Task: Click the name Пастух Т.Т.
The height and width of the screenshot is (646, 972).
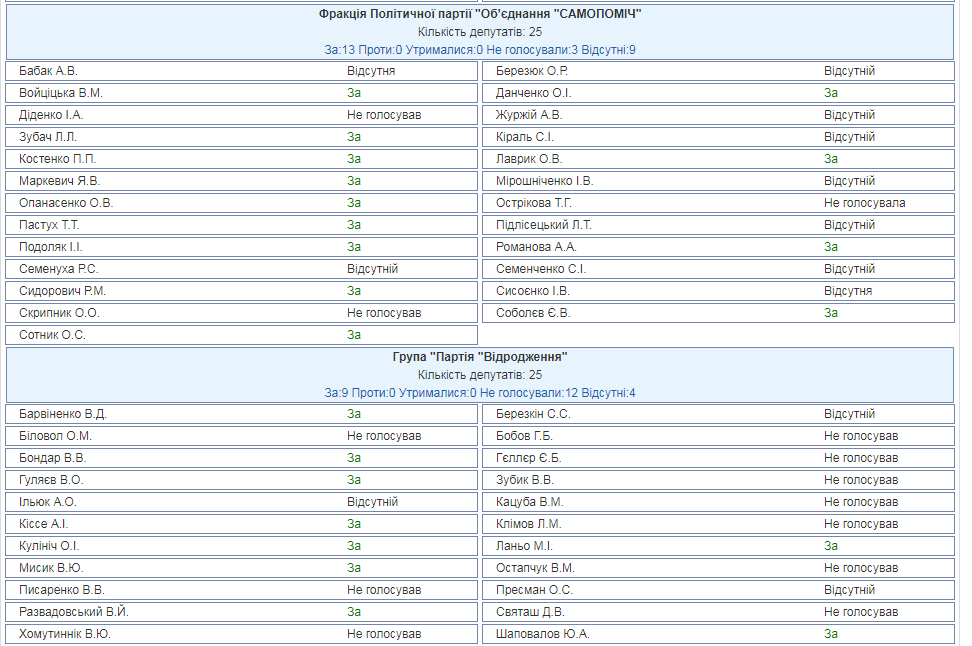Action: point(49,225)
